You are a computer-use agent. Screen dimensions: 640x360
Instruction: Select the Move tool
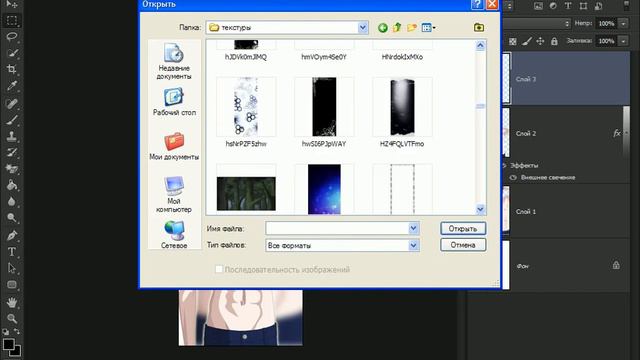pos(12,4)
